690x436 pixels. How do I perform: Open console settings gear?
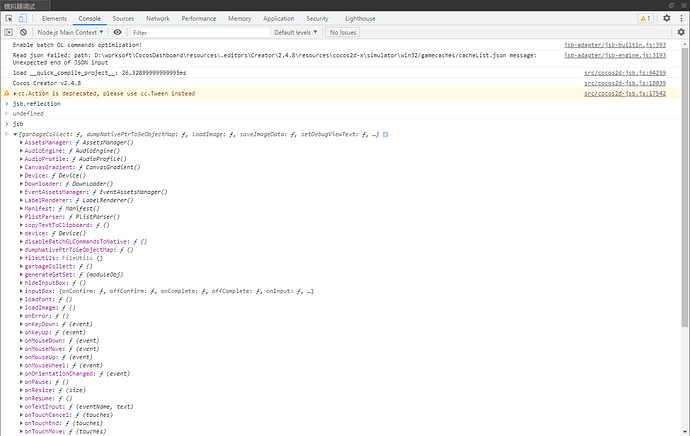tap(681, 32)
